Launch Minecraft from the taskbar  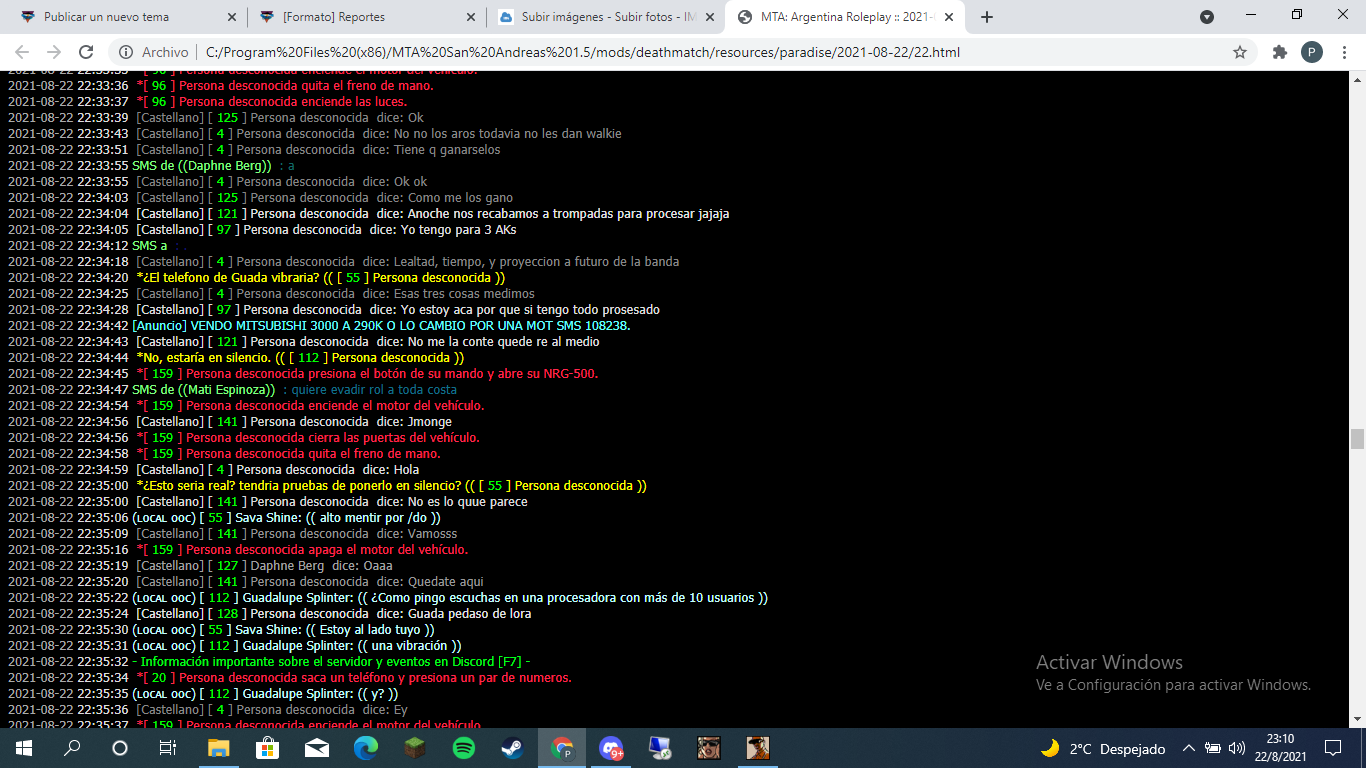tap(414, 748)
